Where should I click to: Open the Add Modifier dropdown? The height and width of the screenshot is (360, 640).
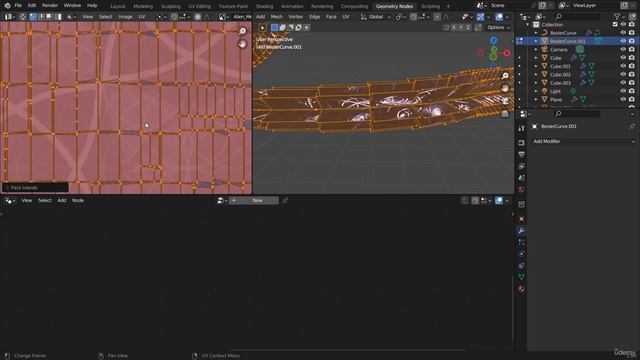tap(584, 141)
